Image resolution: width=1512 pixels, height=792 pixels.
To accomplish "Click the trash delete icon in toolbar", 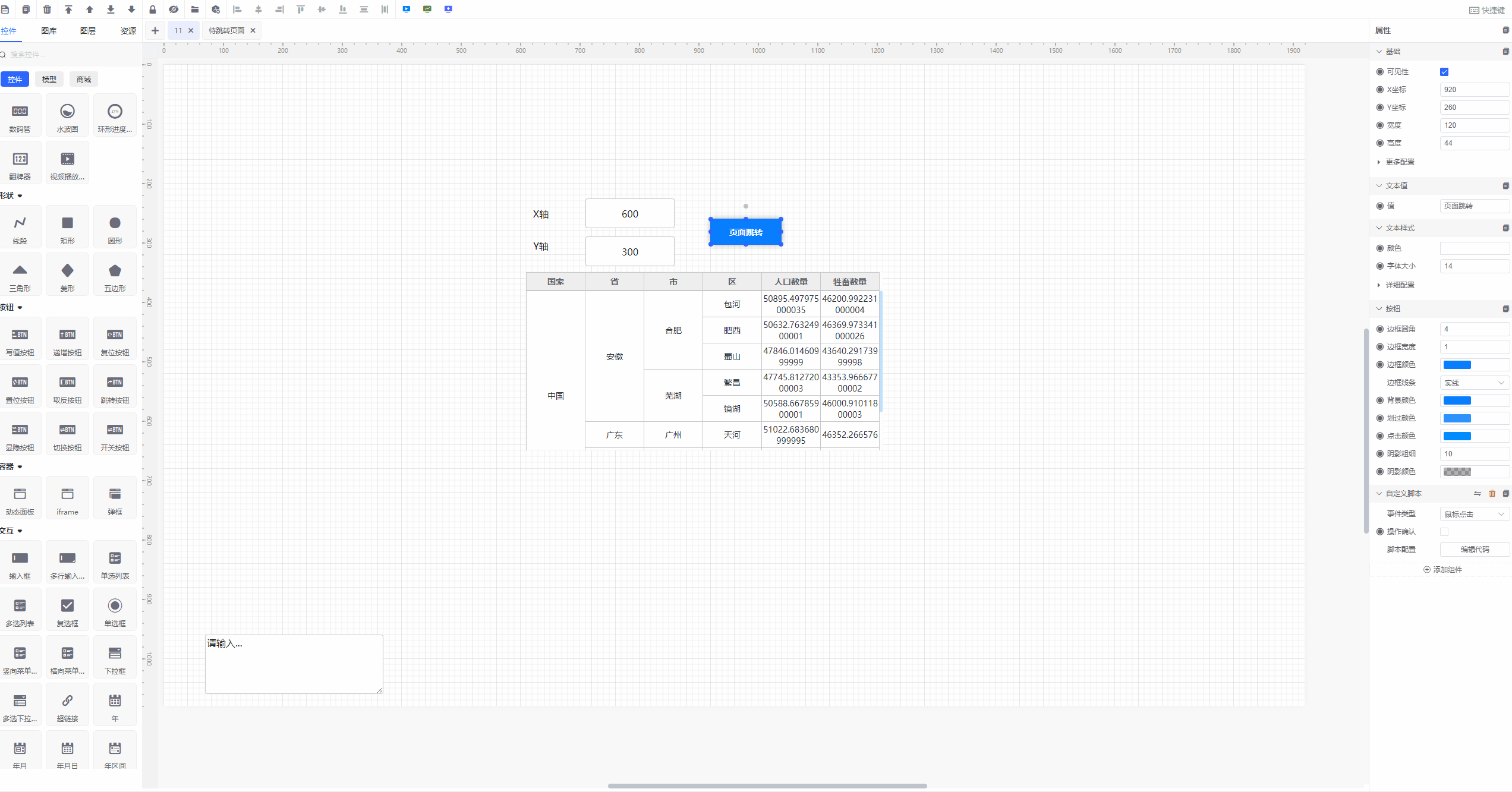I will 47,9.
